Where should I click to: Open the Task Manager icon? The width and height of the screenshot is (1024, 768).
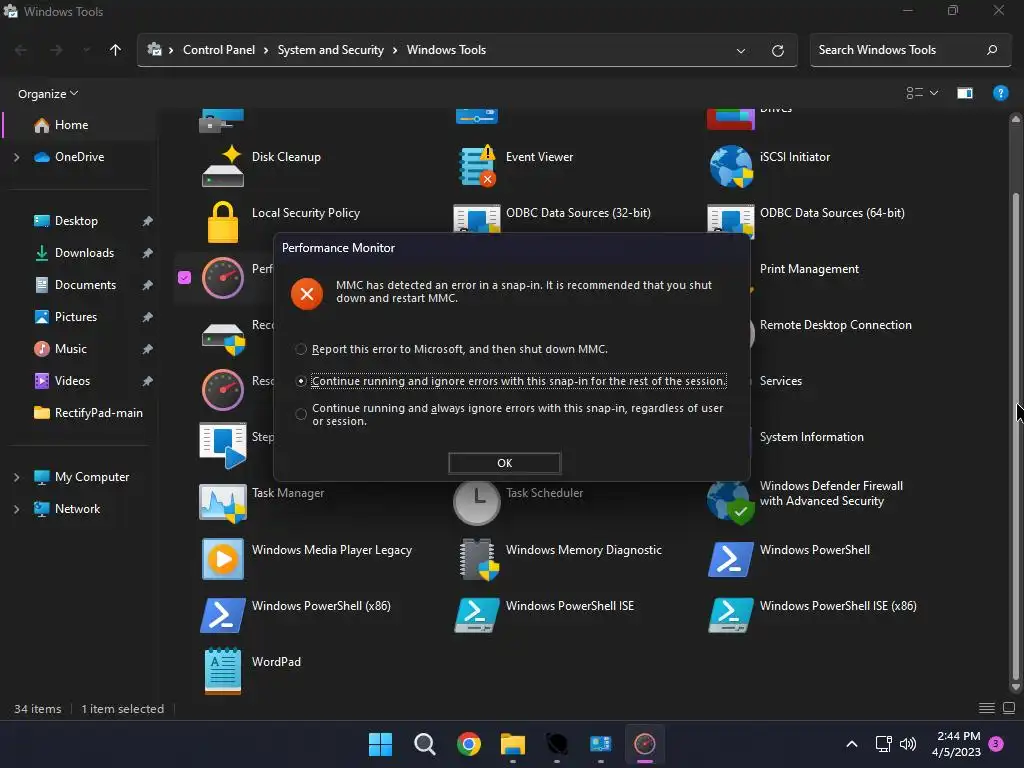pos(223,502)
